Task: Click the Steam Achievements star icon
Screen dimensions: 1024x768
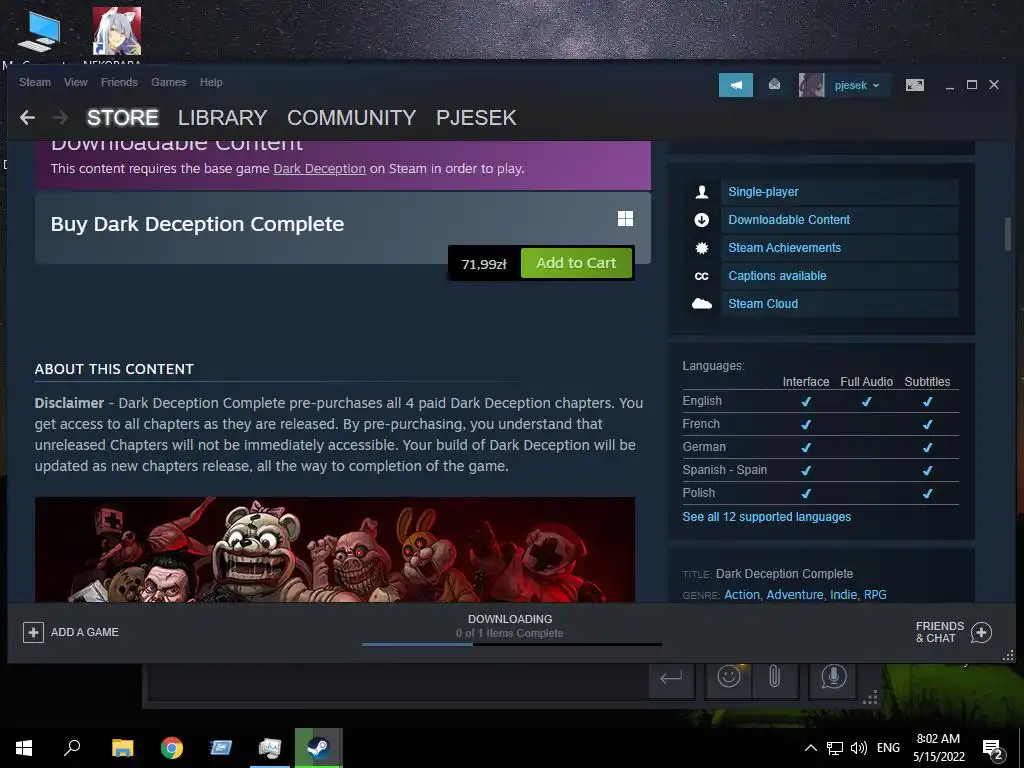Action: tap(701, 248)
